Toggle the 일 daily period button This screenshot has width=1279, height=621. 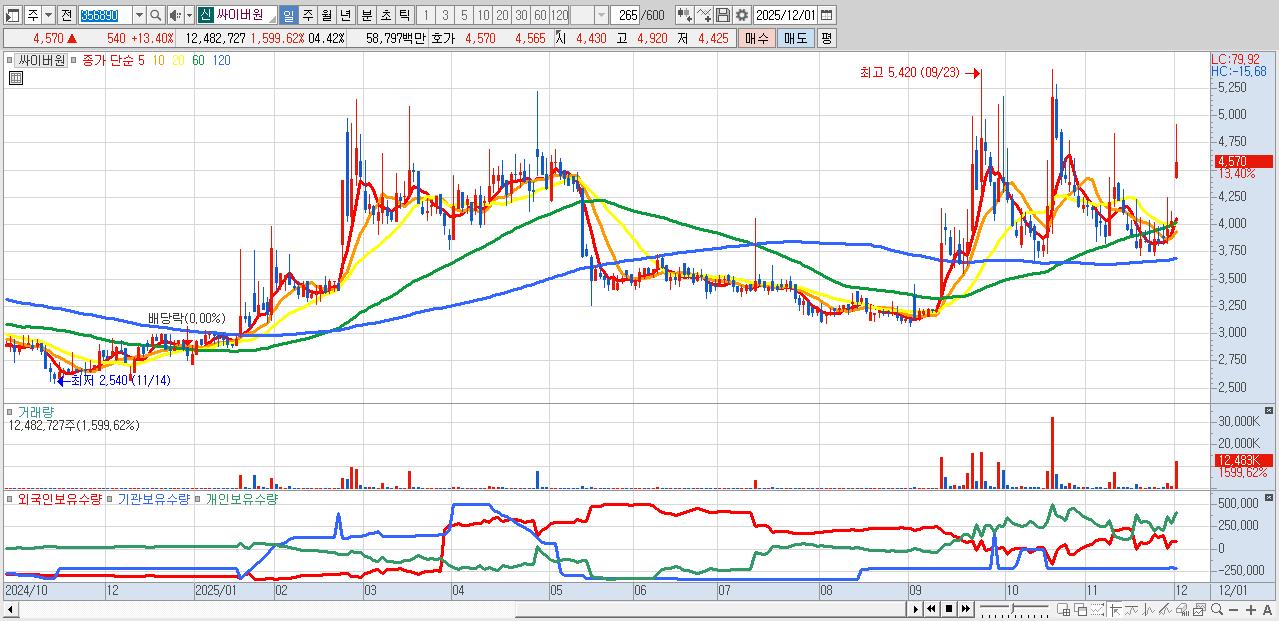tap(288, 15)
